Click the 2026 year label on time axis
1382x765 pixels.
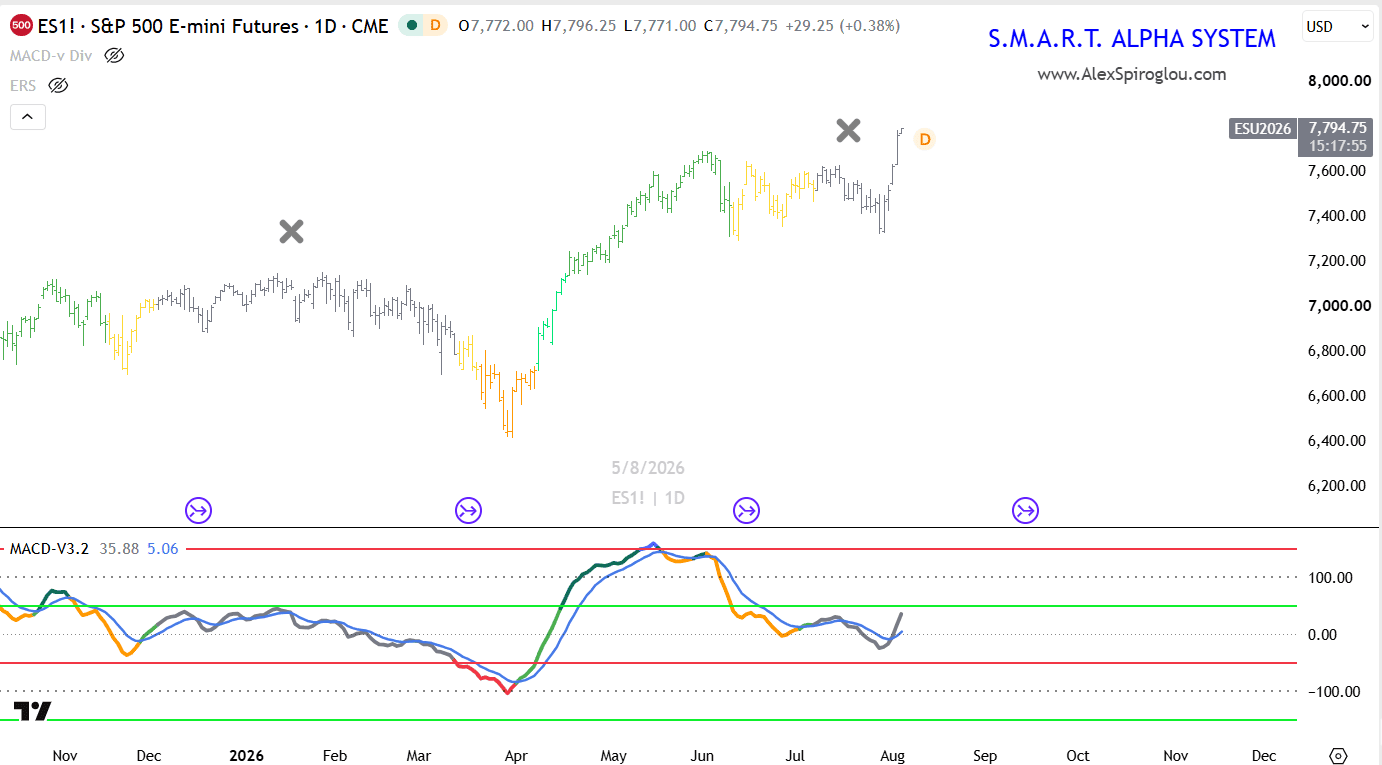click(x=246, y=756)
